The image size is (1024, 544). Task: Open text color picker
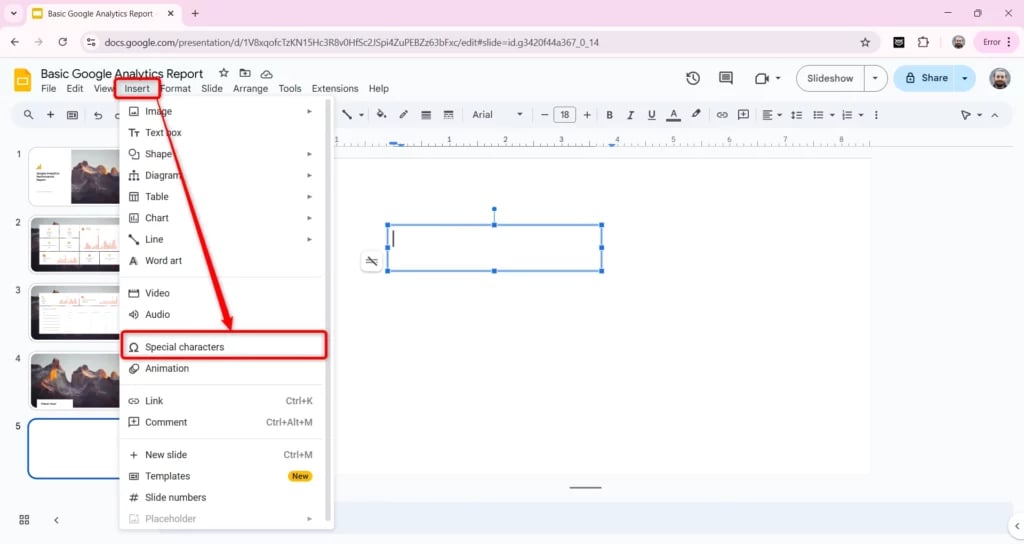point(673,115)
